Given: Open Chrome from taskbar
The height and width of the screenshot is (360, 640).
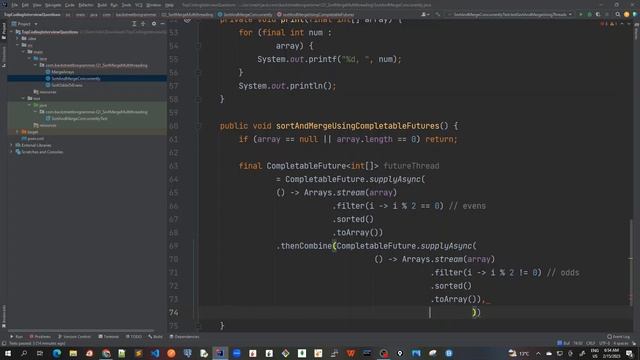Looking at the screenshot, I should click(106, 353).
